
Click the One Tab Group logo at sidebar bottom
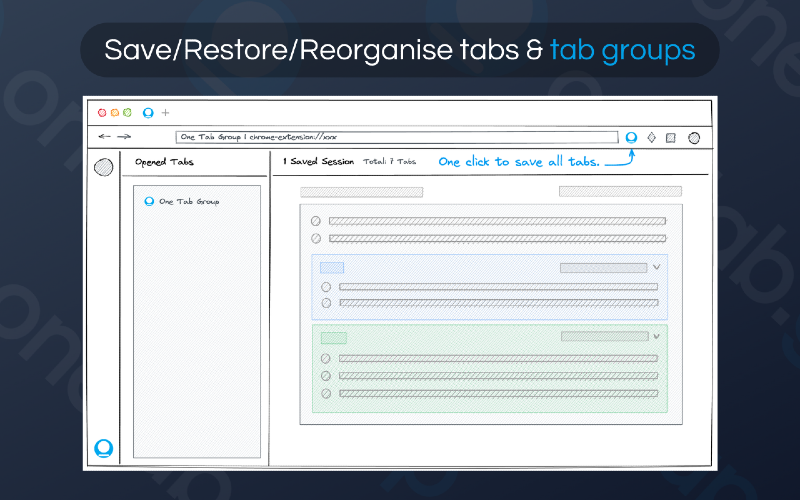pyautogui.click(x=103, y=448)
